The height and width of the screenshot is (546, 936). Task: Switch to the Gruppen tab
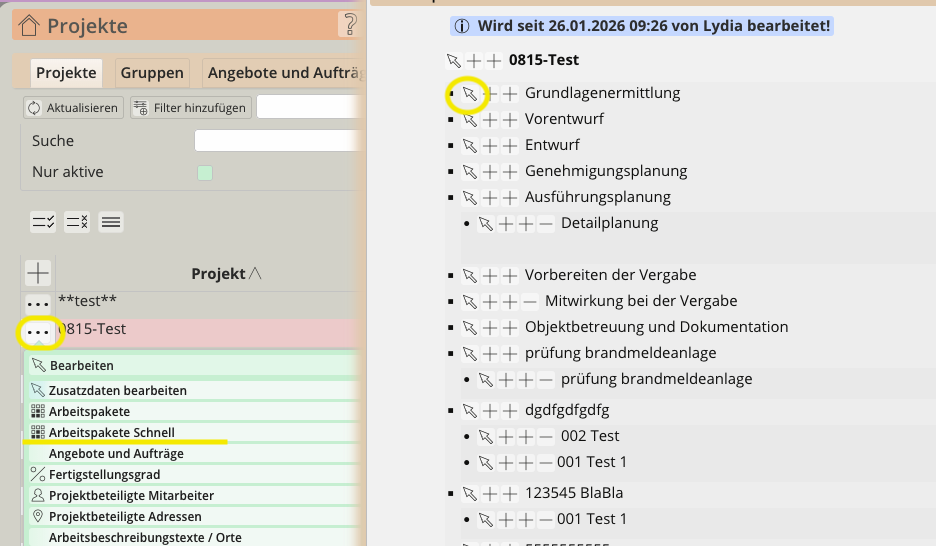point(152,73)
